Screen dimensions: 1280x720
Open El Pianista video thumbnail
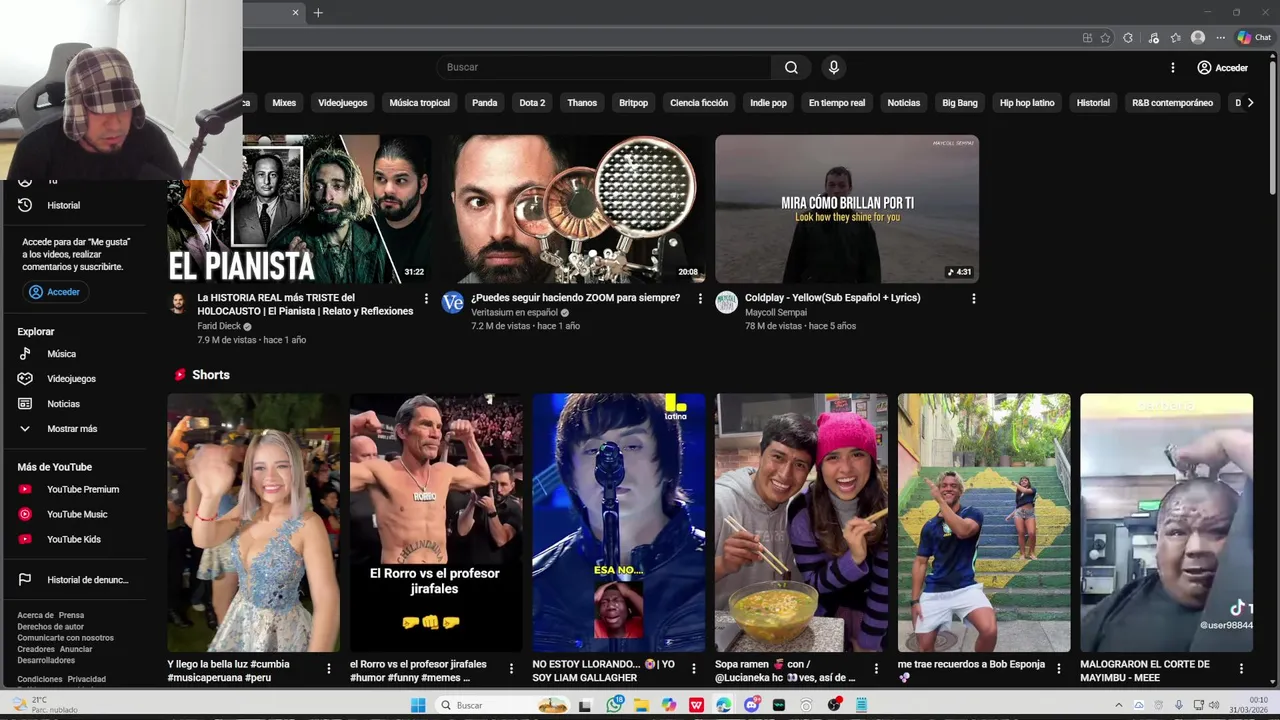[299, 209]
